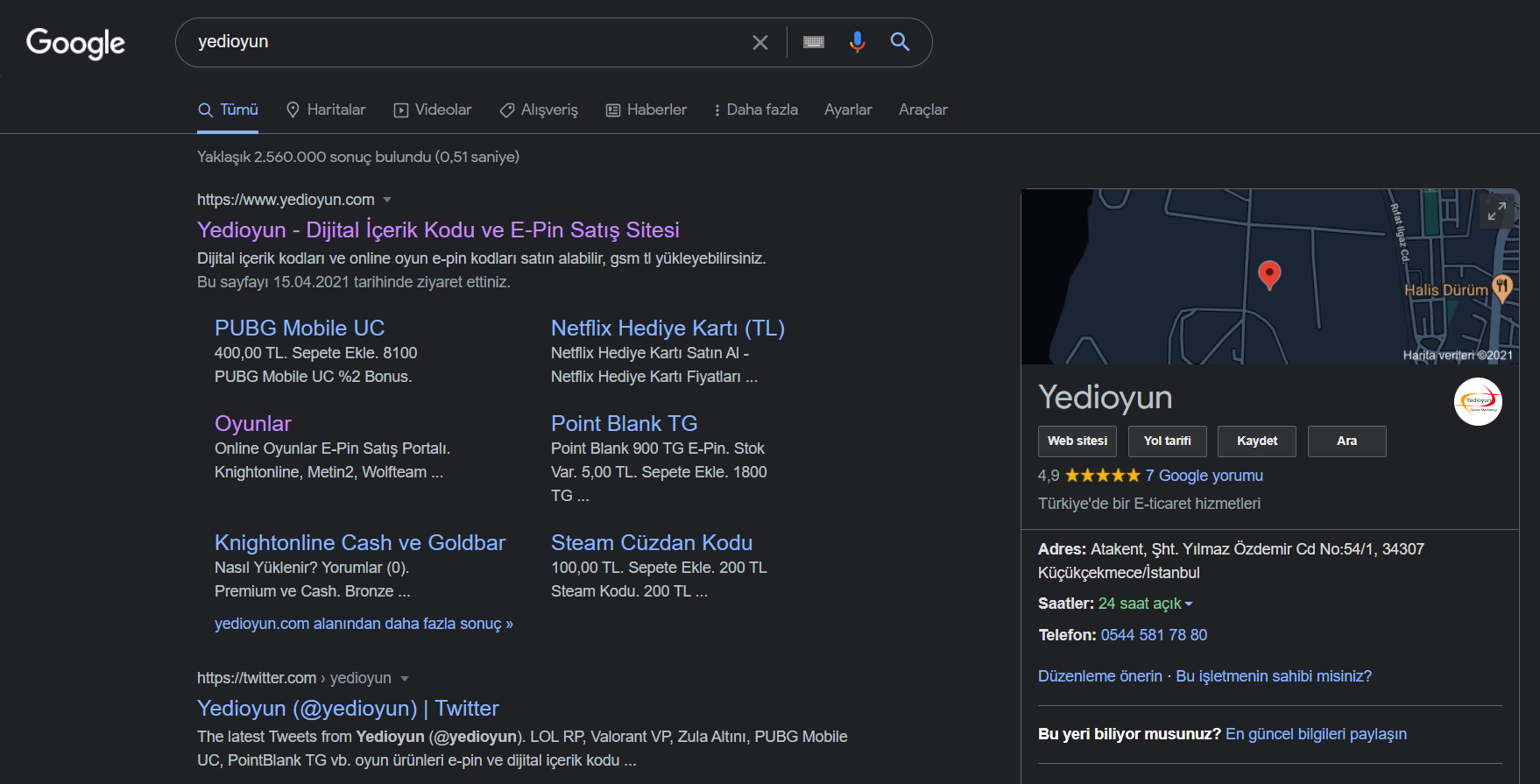This screenshot has width=1540, height=784.
Task: Click the Kaydet button
Action: coord(1257,441)
